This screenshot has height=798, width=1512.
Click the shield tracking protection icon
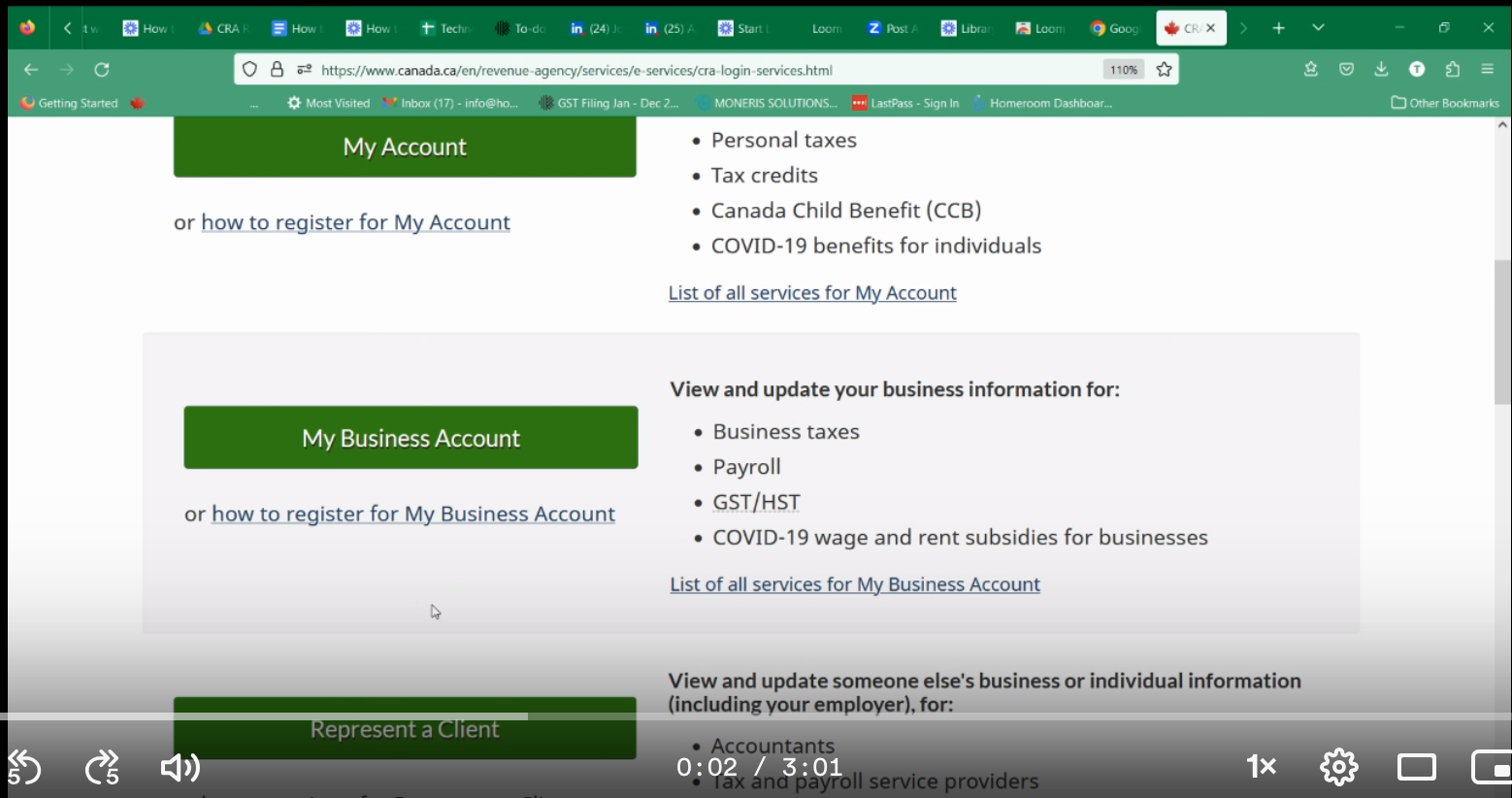(x=249, y=70)
